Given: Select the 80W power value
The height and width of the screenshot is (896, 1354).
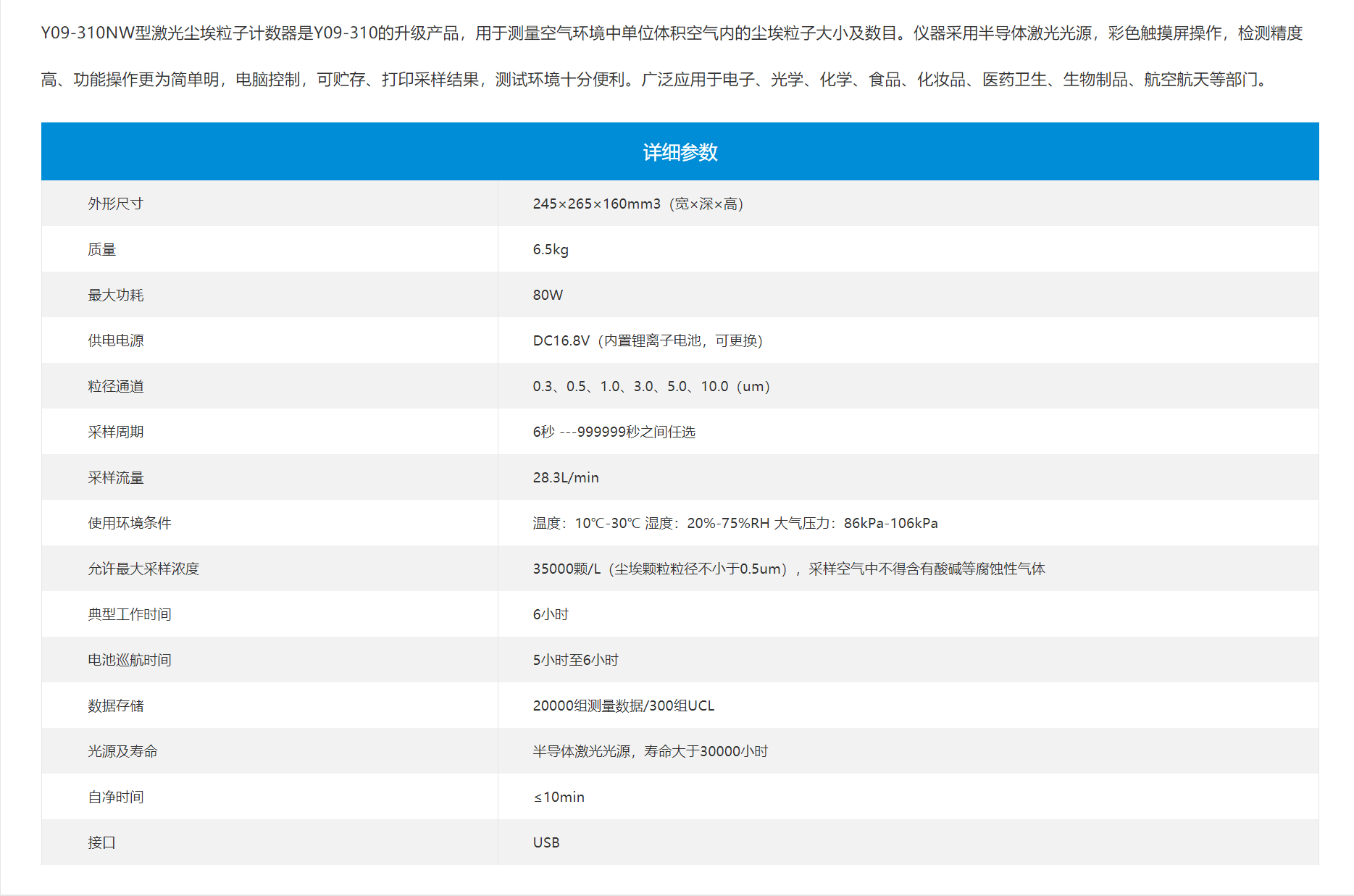Looking at the screenshot, I should 548,295.
